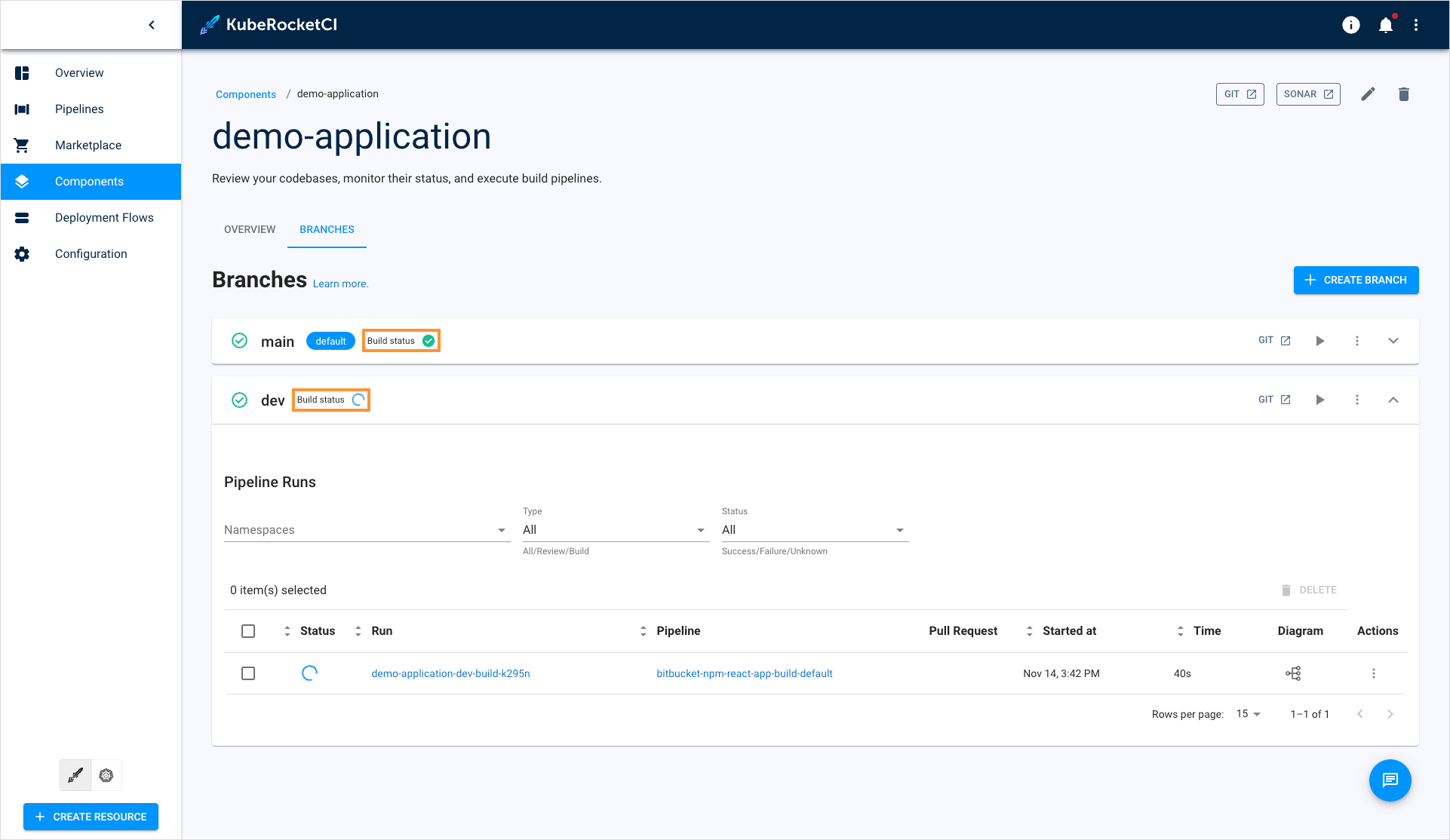
Task: Click the diagram icon for the pipeline run
Action: 1294,673
